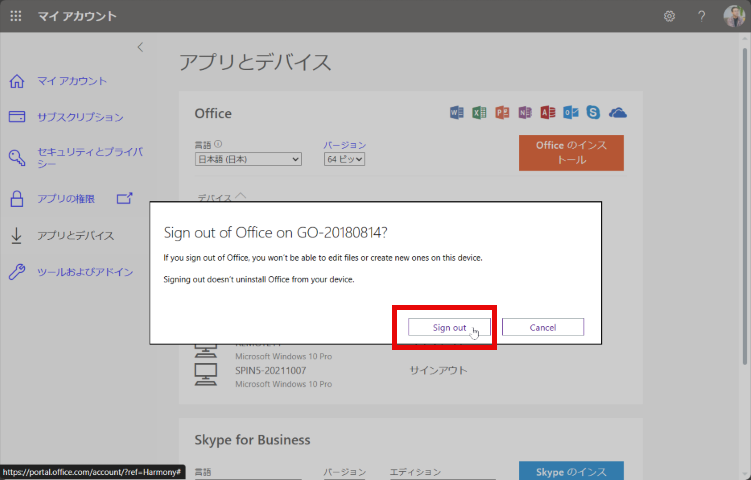Screen dimensions: 751x480
Task: Open settings gear in header
Action: coord(669,16)
